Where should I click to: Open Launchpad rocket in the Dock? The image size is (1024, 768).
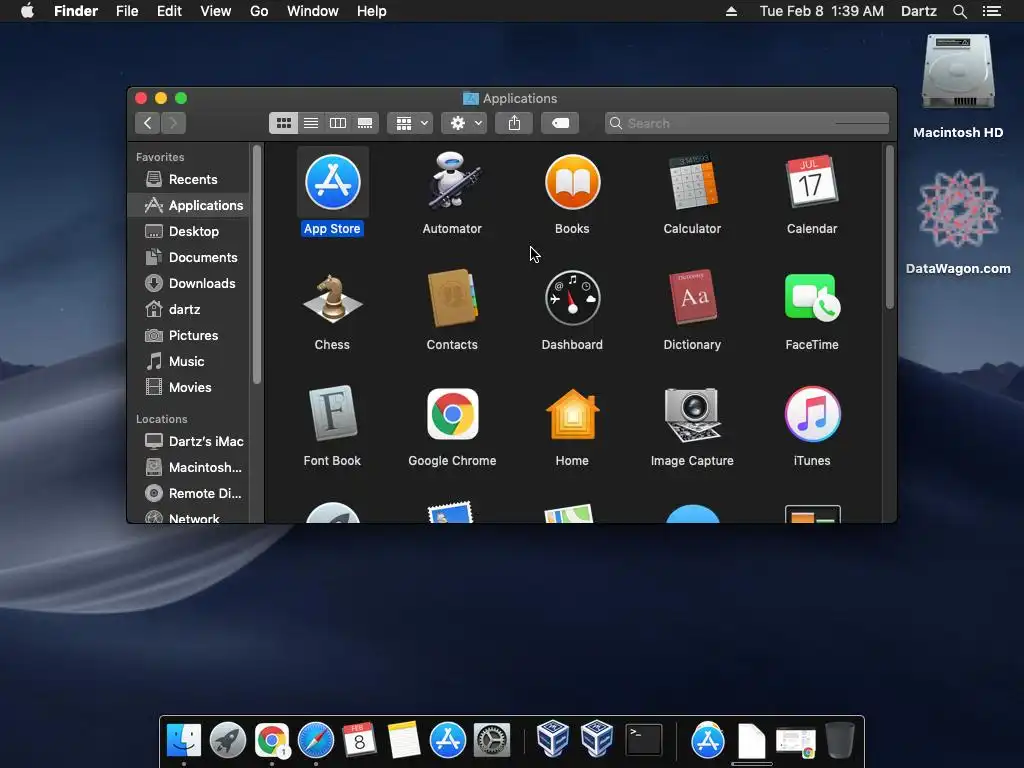(227, 741)
